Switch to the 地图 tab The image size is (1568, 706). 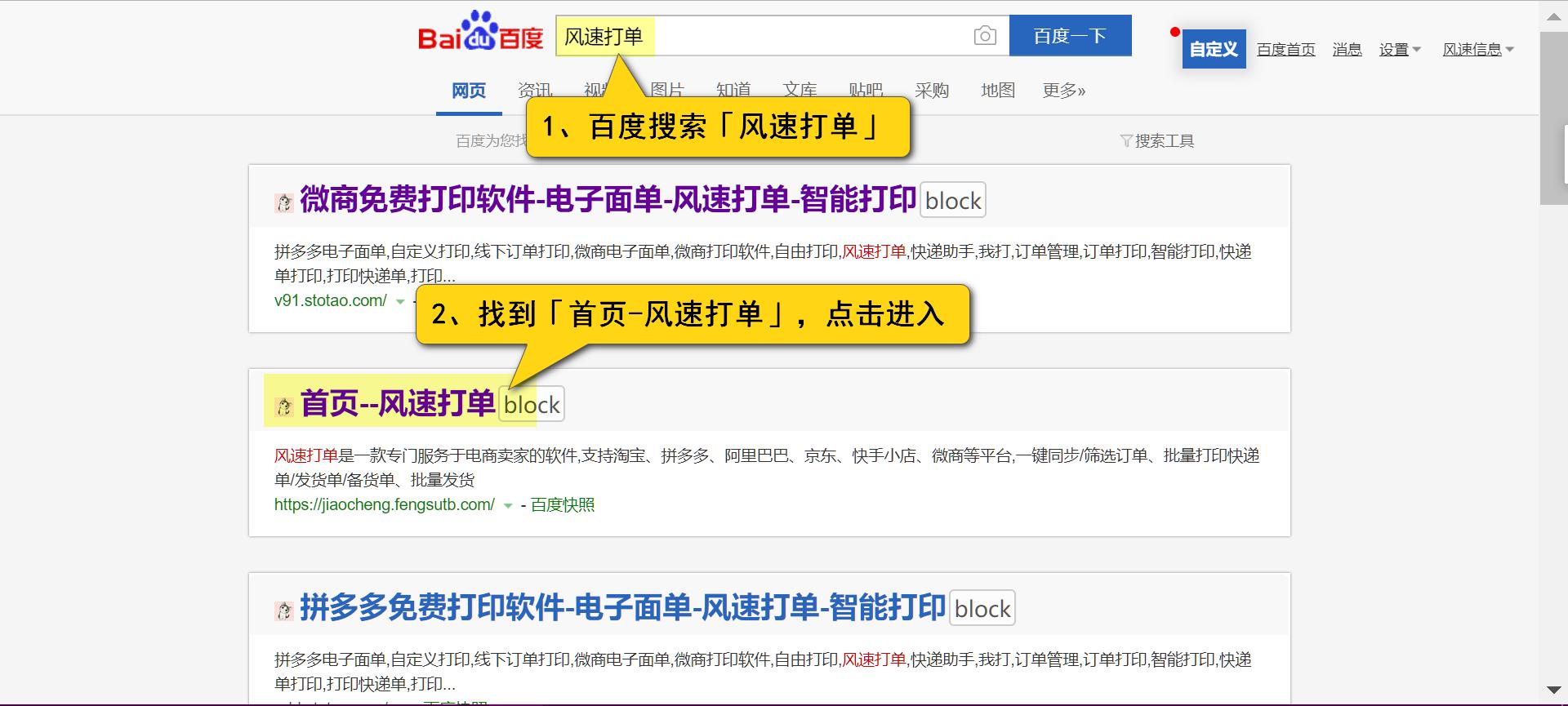998,91
